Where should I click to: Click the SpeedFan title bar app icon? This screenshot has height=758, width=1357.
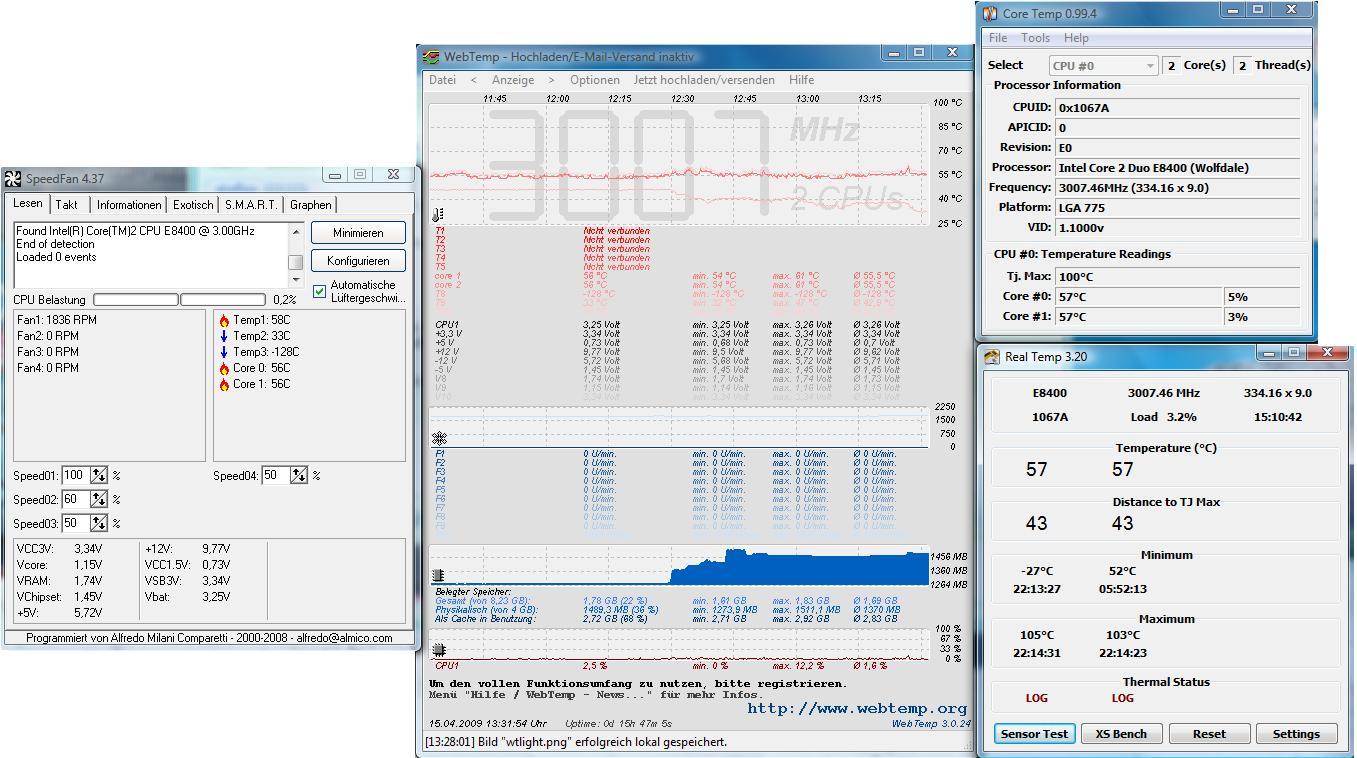[x=13, y=178]
